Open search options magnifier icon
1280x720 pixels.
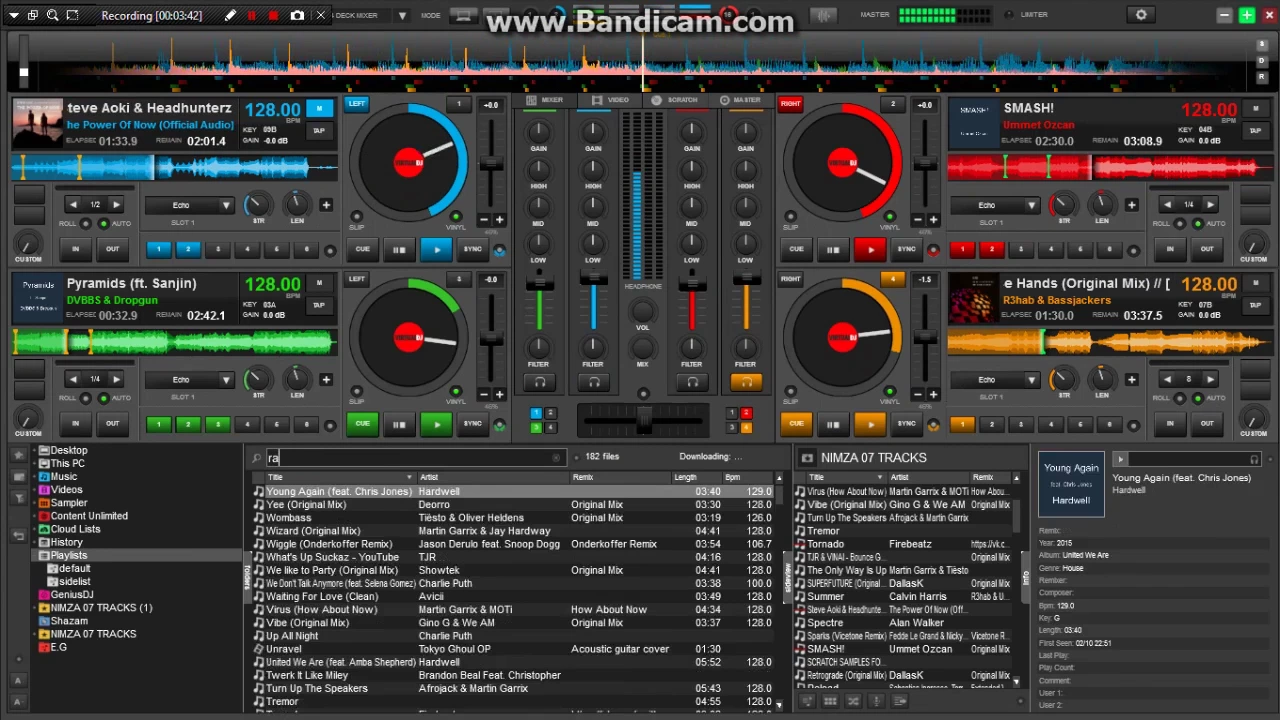tap(257, 458)
